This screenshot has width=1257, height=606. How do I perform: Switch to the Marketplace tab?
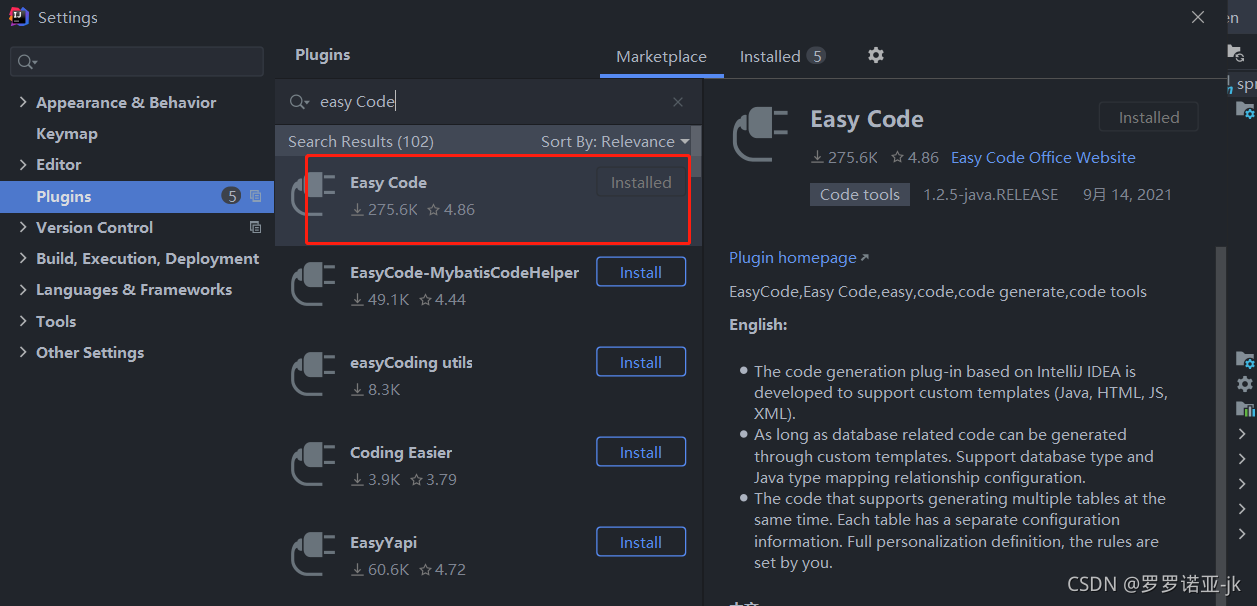661,57
